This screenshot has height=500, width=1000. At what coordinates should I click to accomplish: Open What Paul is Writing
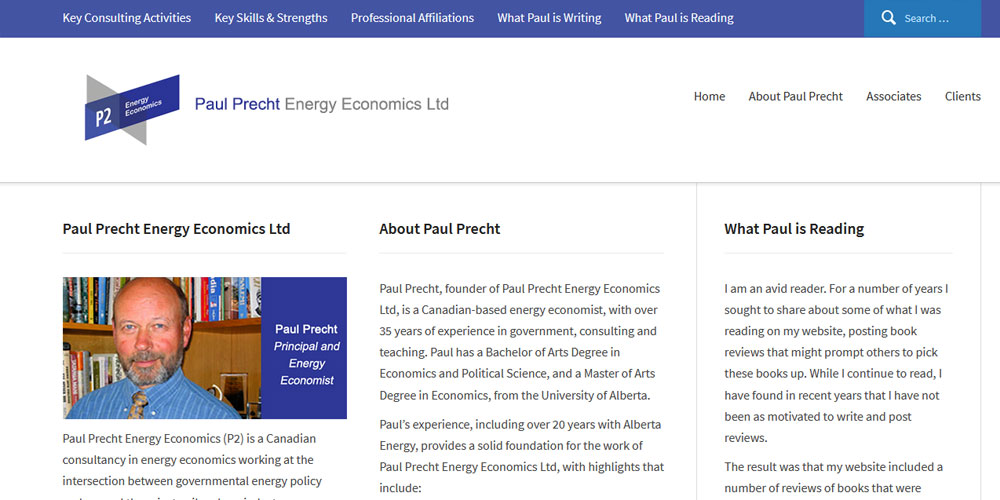(549, 18)
